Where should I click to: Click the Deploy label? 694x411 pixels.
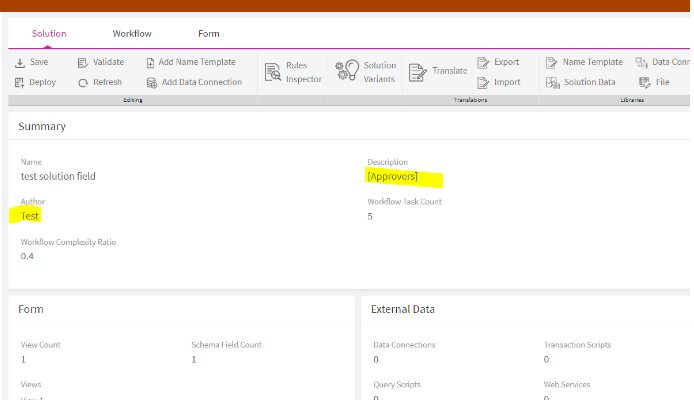(42, 82)
